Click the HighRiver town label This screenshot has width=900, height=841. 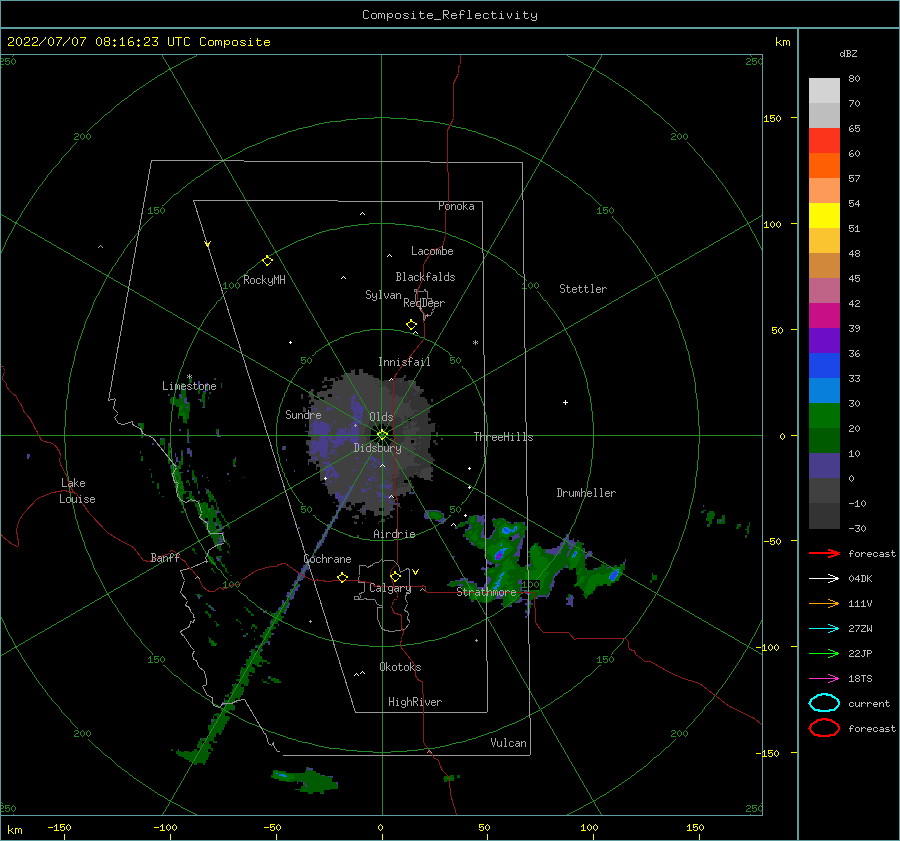click(x=415, y=702)
